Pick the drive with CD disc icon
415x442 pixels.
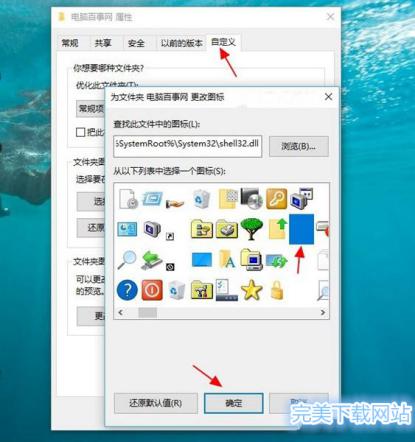tap(251, 198)
